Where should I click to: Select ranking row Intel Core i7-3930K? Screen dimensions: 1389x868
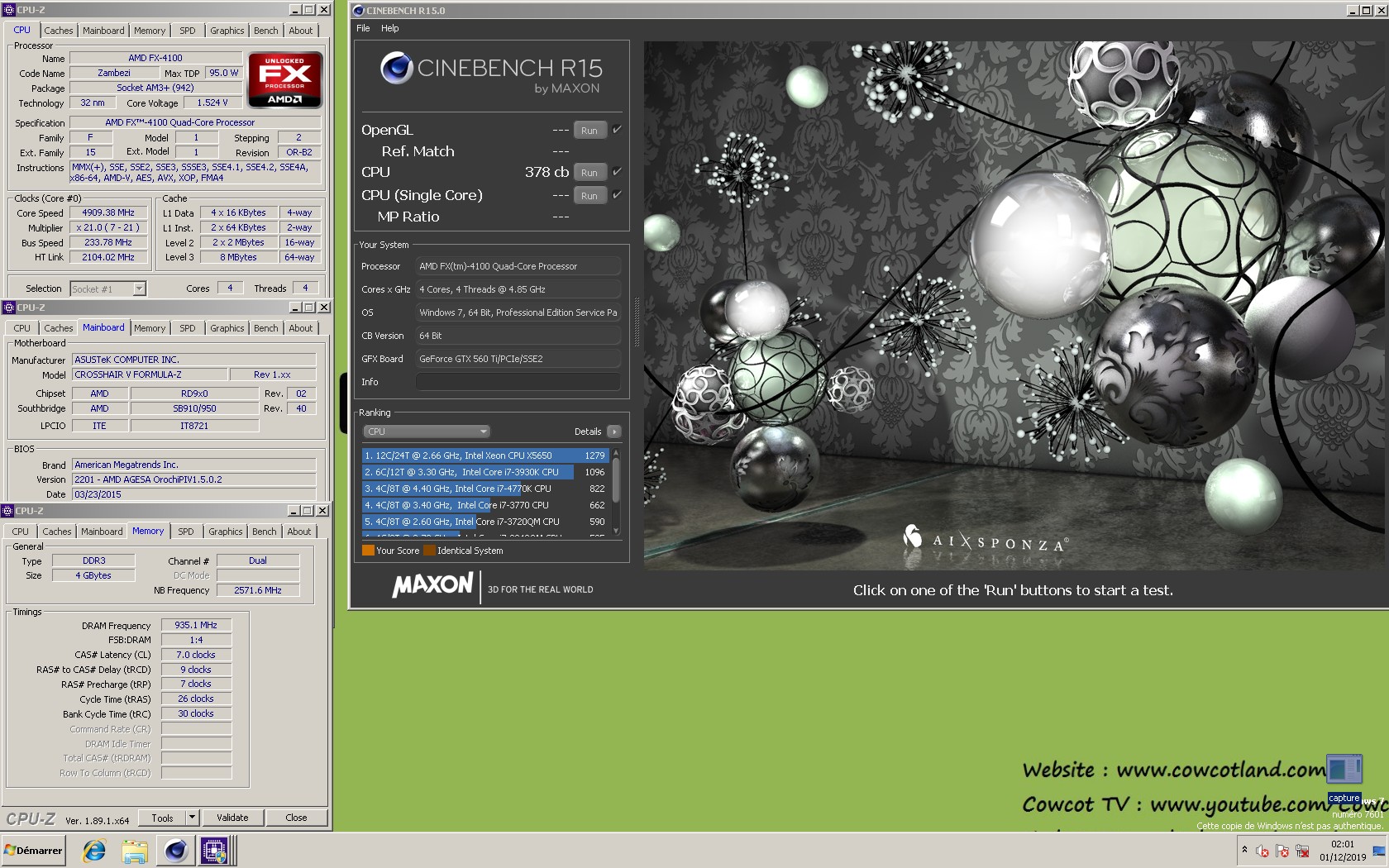pos(484,472)
